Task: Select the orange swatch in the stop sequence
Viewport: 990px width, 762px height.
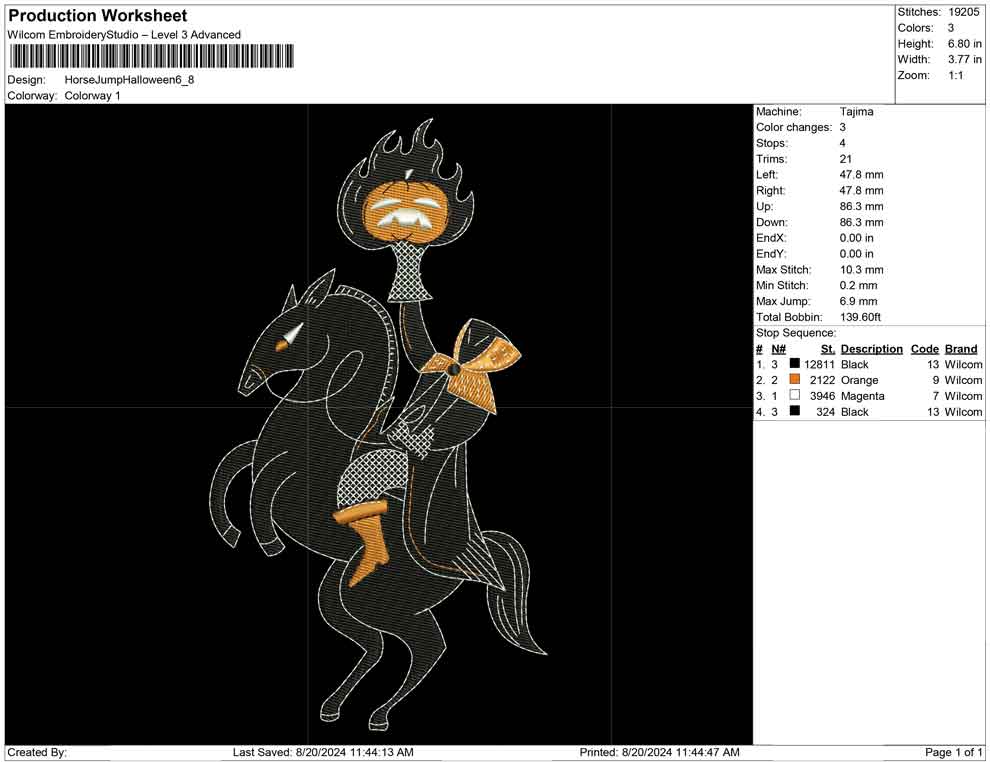Action: [794, 380]
